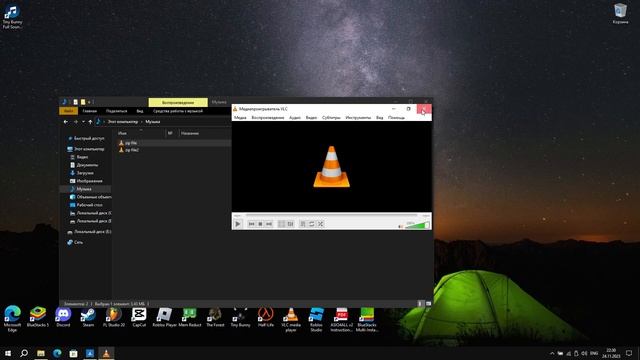Click Этот компьютер in address breadcrumb
This screenshot has height=360, width=640.
coord(123,122)
